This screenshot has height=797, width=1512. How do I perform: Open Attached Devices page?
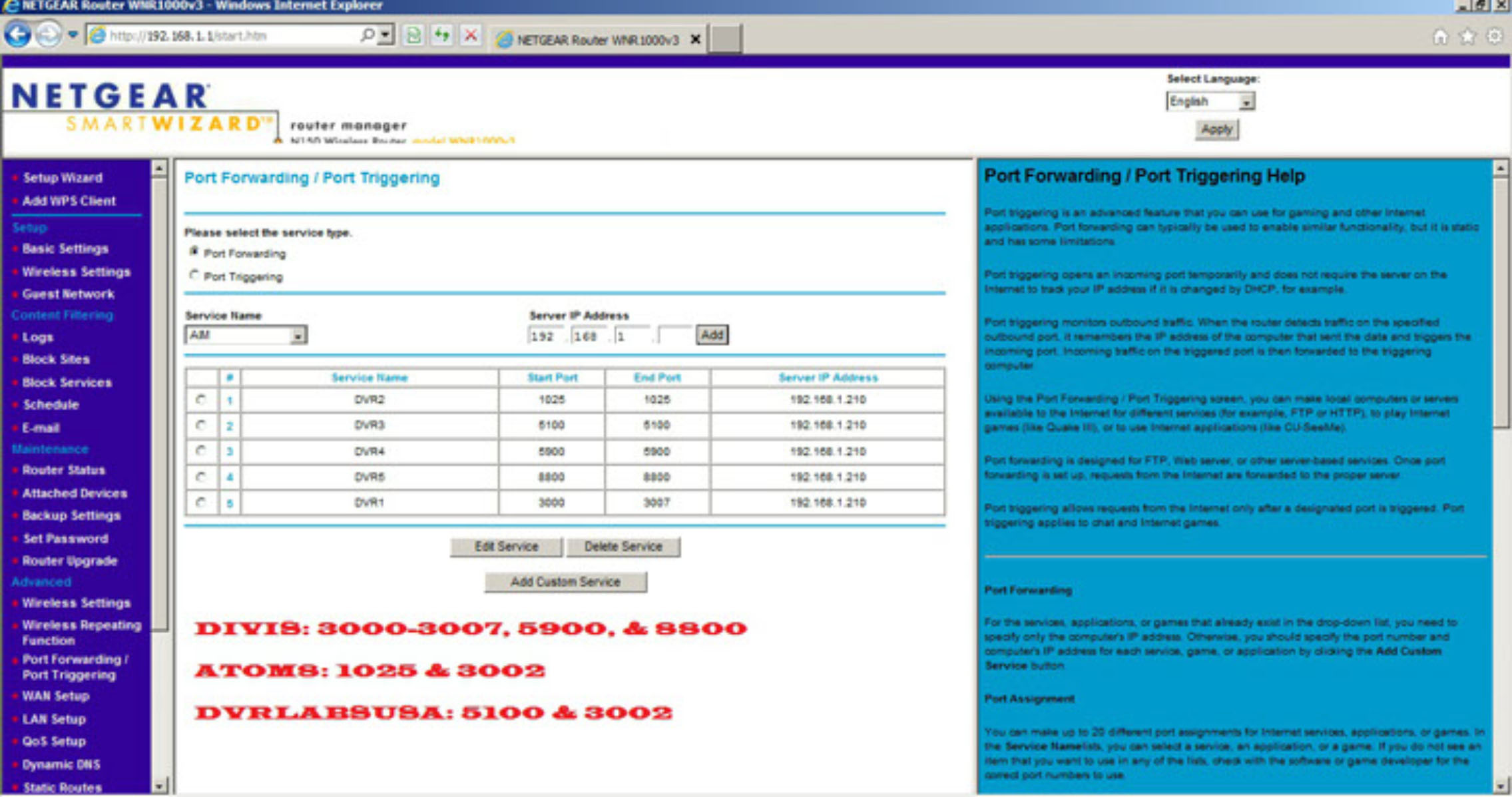point(75,493)
